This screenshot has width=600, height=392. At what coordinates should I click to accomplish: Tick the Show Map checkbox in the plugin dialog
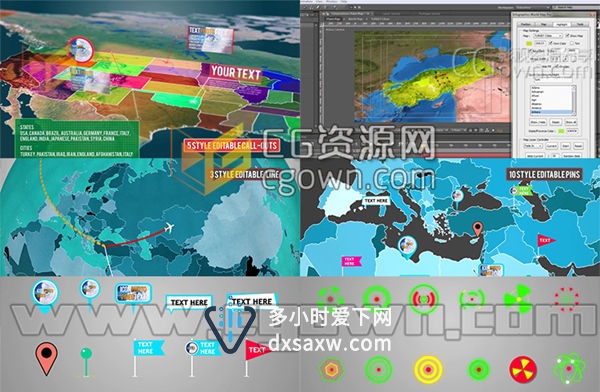pos(567,35)
